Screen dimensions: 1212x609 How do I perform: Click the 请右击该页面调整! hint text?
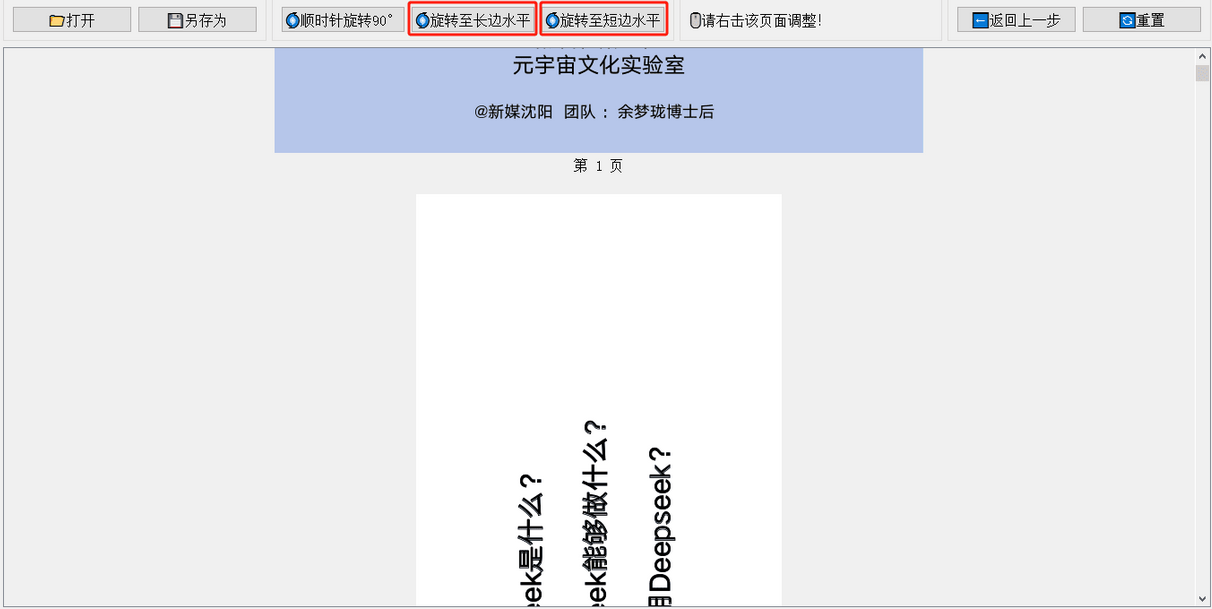click(762, 20)
